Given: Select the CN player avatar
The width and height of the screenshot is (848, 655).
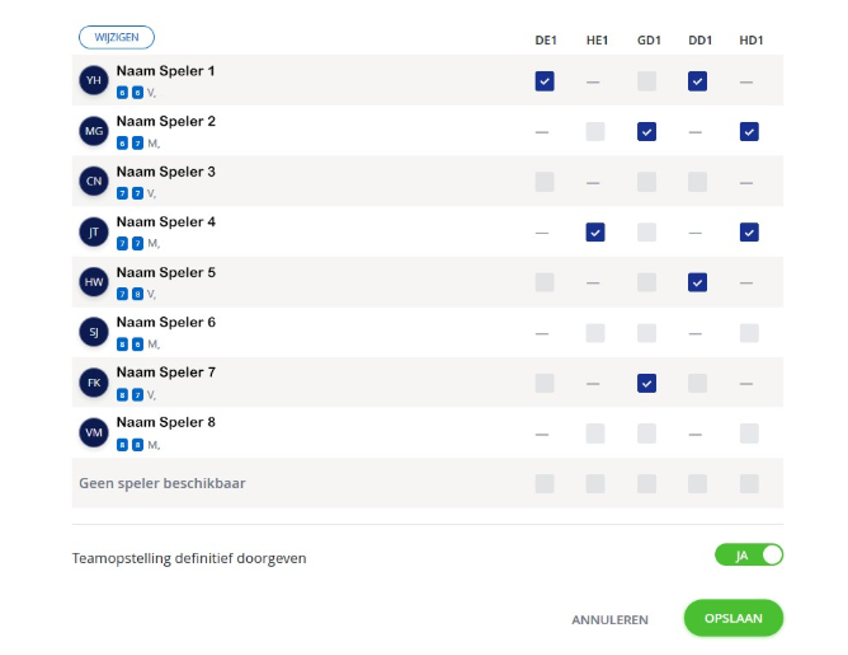Looking at the screenshot, I should click(x=93, y=182).
